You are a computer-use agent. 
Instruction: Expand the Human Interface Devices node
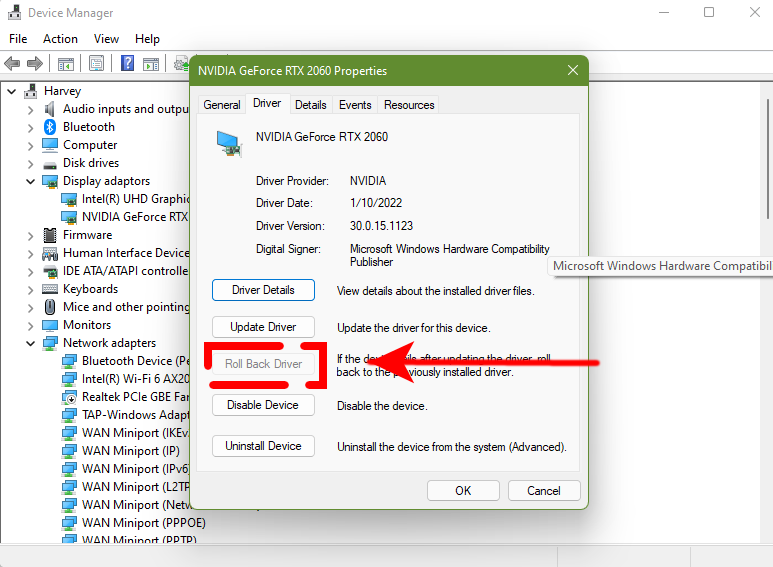coord(31,254)
